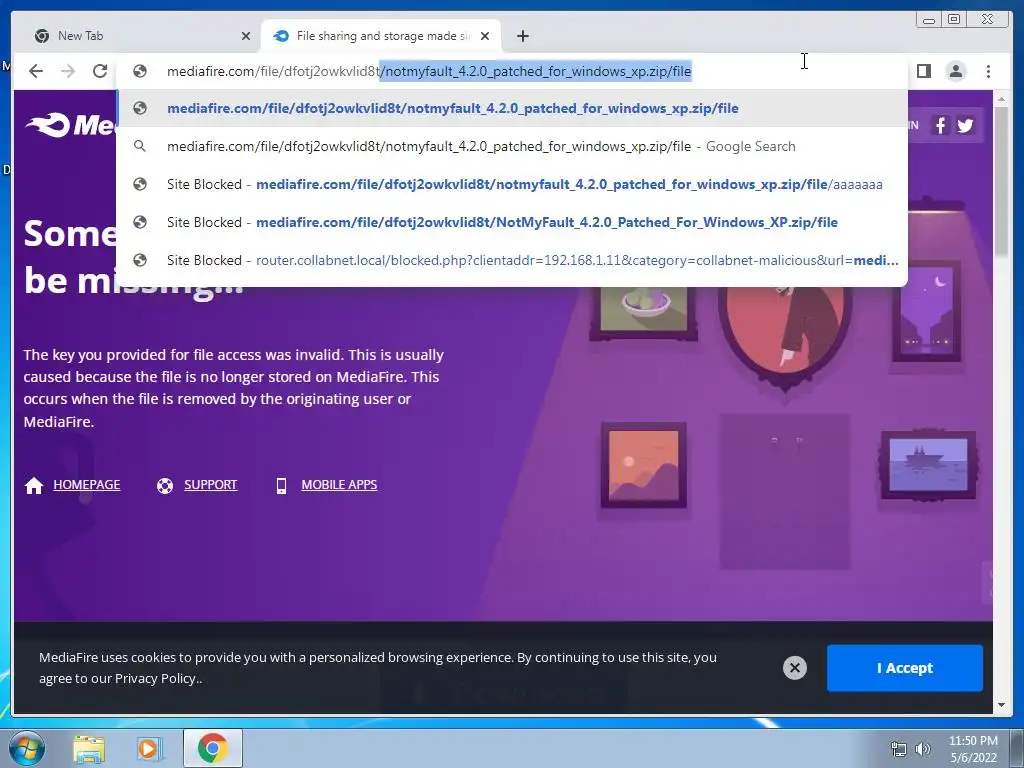Screen dimensions: 1024x768
Task: Open Windows Explorer from the taskbar
Action: (x=89, y=748)
